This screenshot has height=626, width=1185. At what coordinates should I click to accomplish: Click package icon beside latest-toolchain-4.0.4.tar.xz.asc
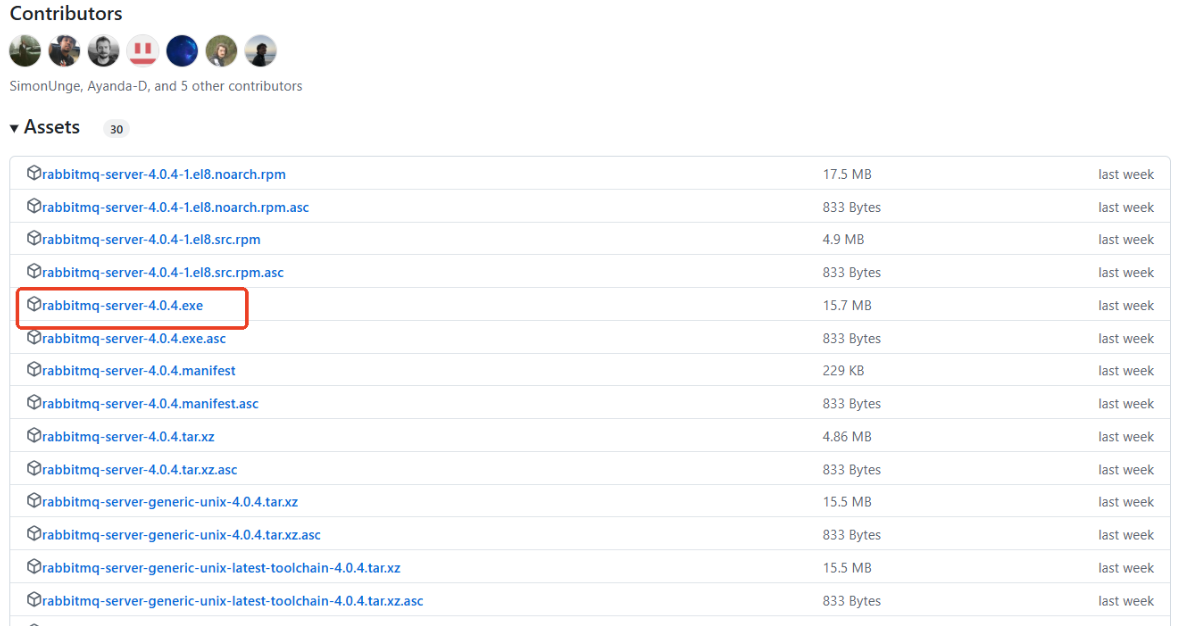(33, 600)
